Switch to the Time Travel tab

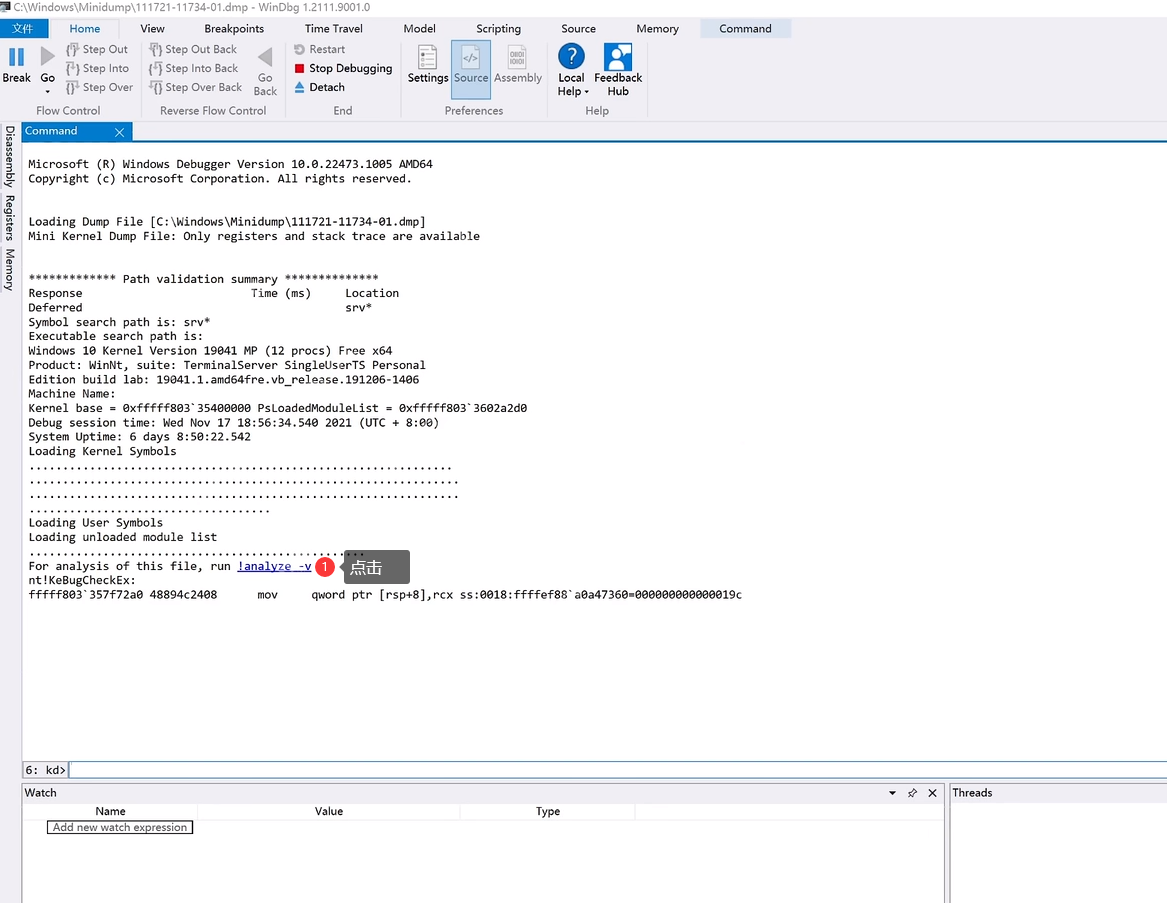coord(333,29)
